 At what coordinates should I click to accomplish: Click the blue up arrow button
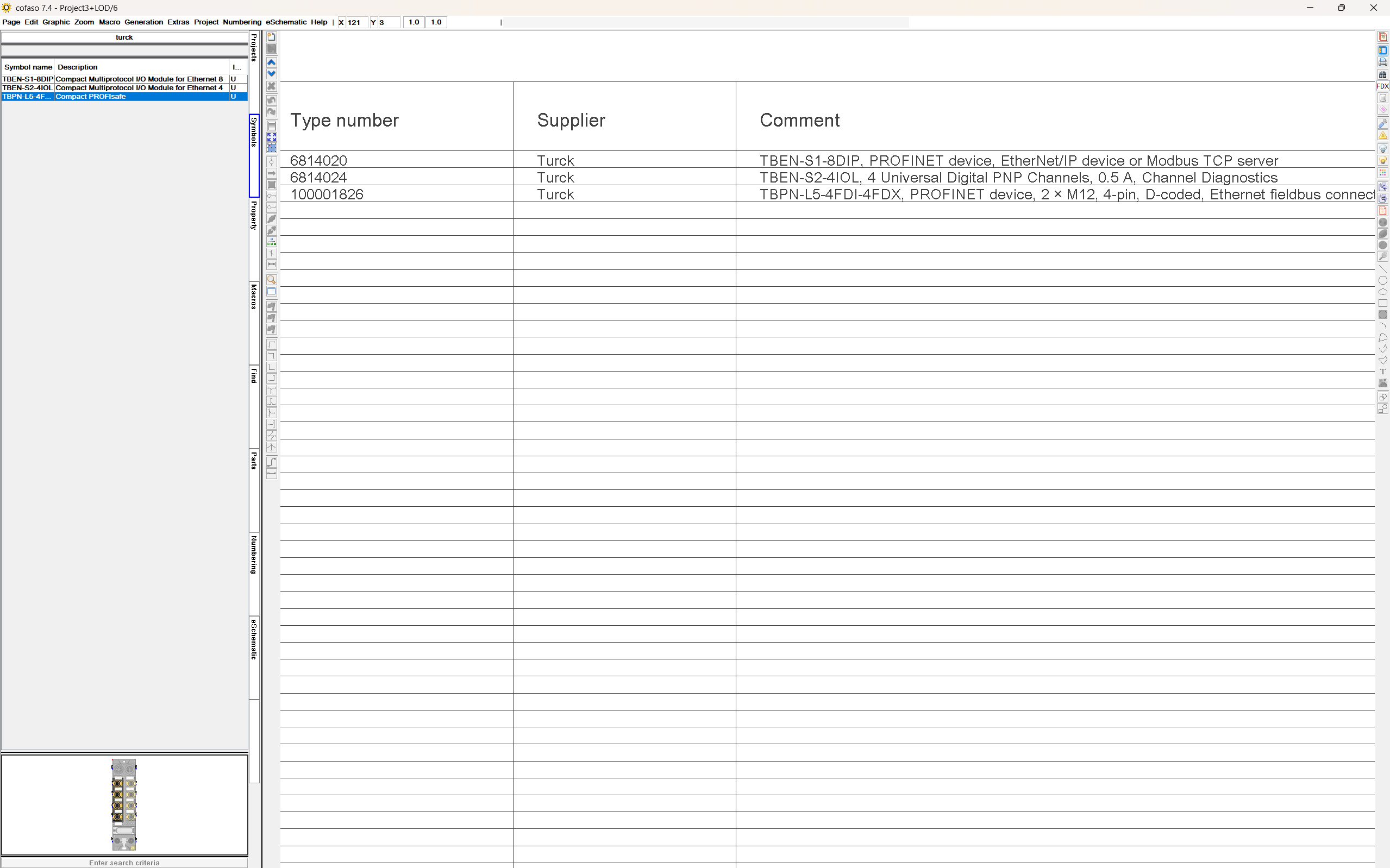tap(272, 62)
